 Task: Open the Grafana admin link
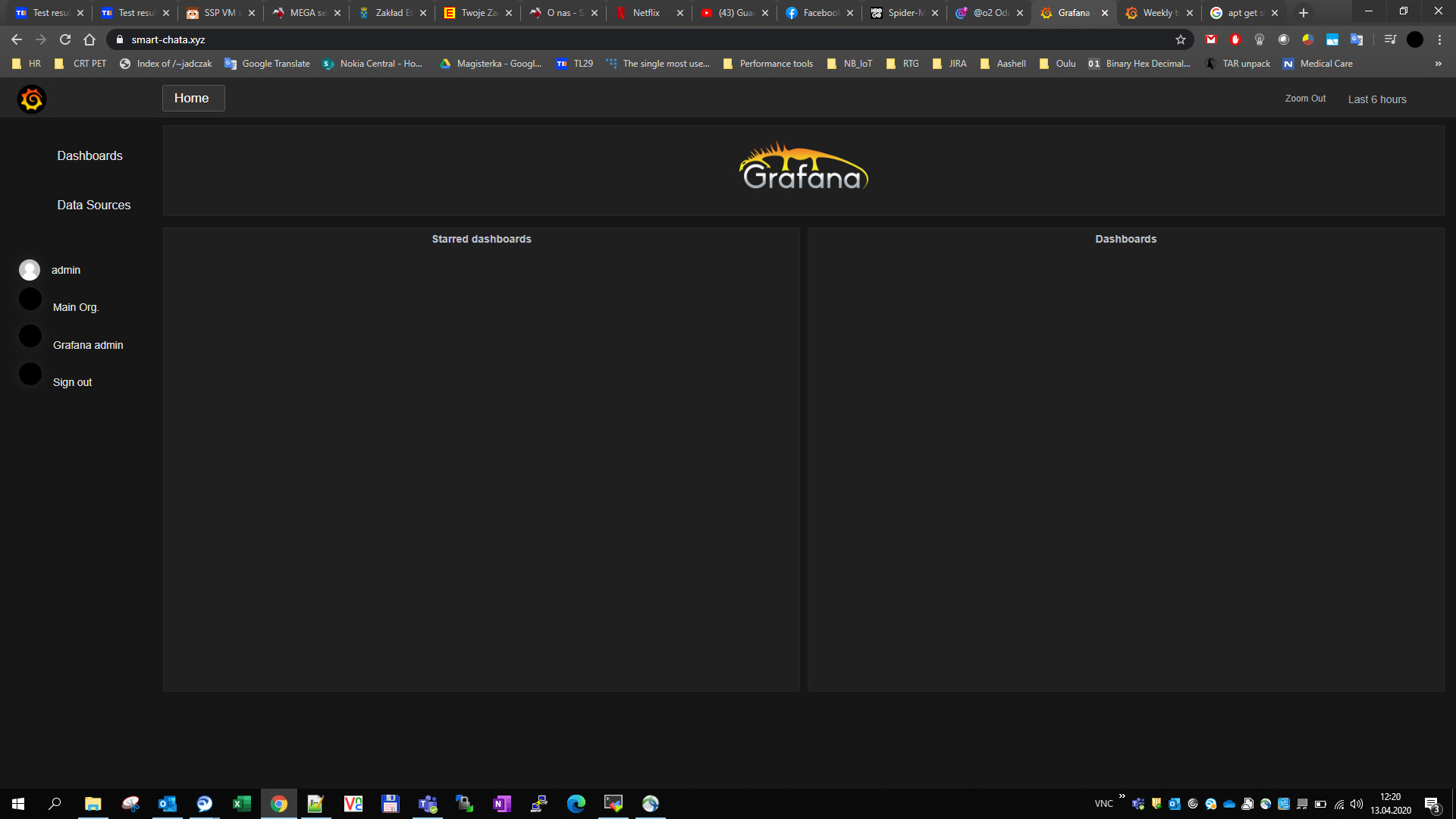(x=88, y=345)
